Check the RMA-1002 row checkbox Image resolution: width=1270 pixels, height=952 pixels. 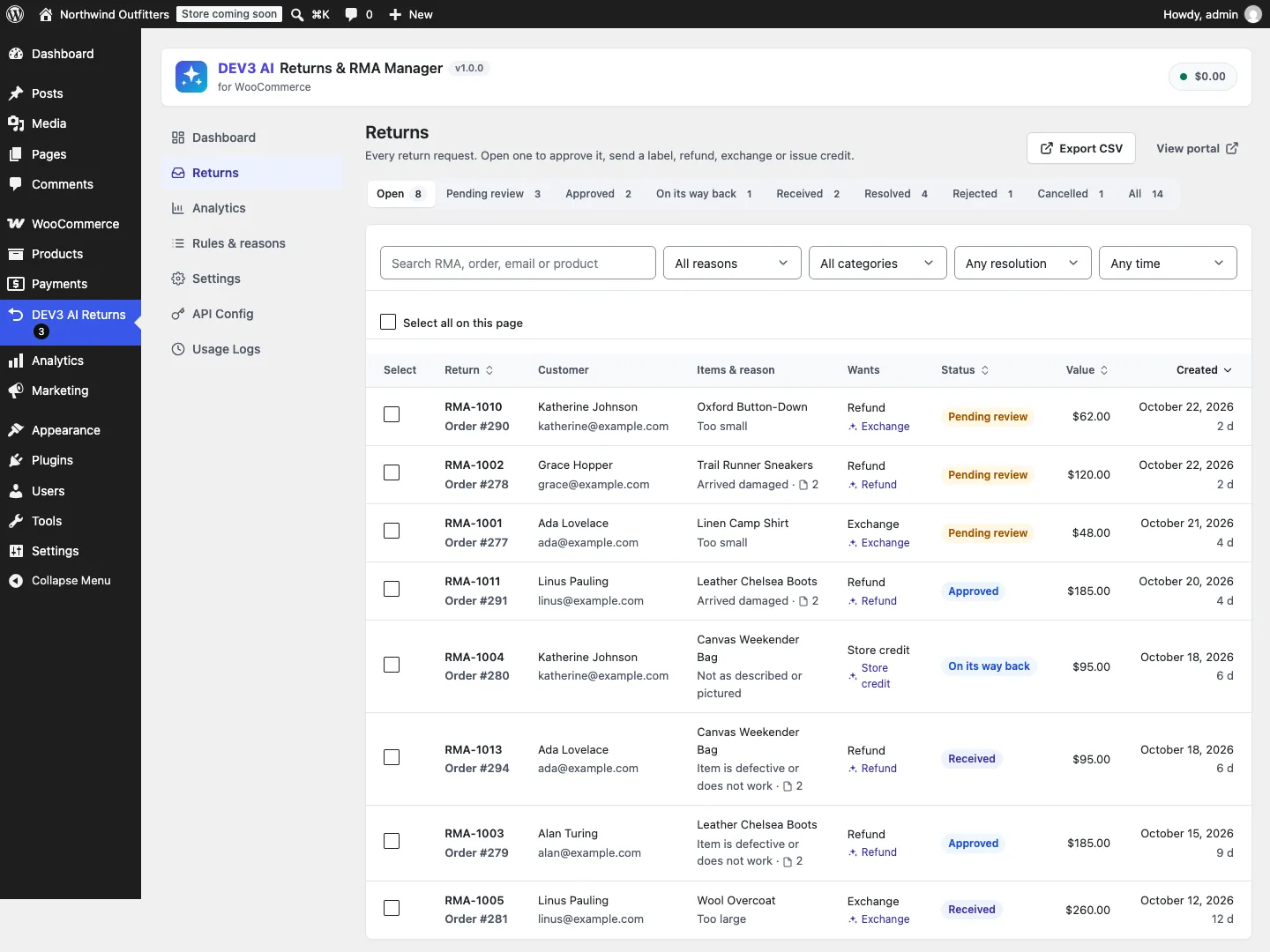[392, 472]
